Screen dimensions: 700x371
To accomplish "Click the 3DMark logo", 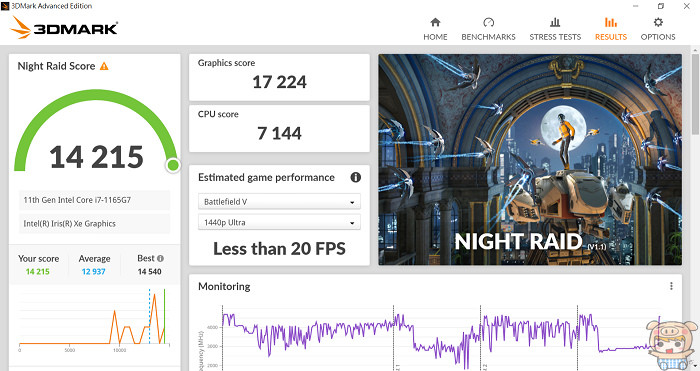I will [64, 28].
